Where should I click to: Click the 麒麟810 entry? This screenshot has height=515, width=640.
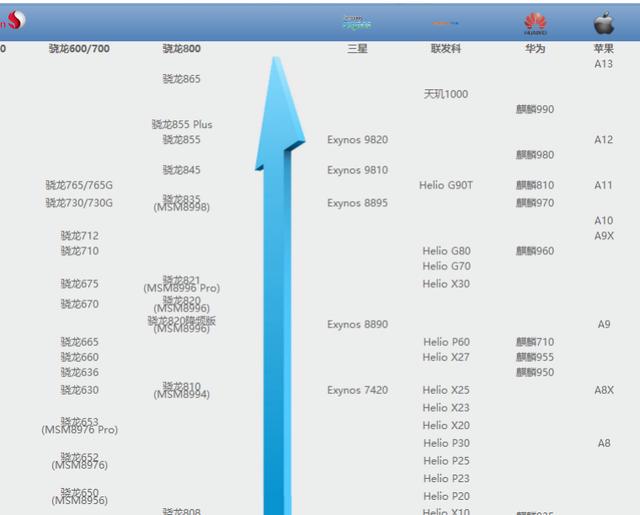(x=535, y=185)
